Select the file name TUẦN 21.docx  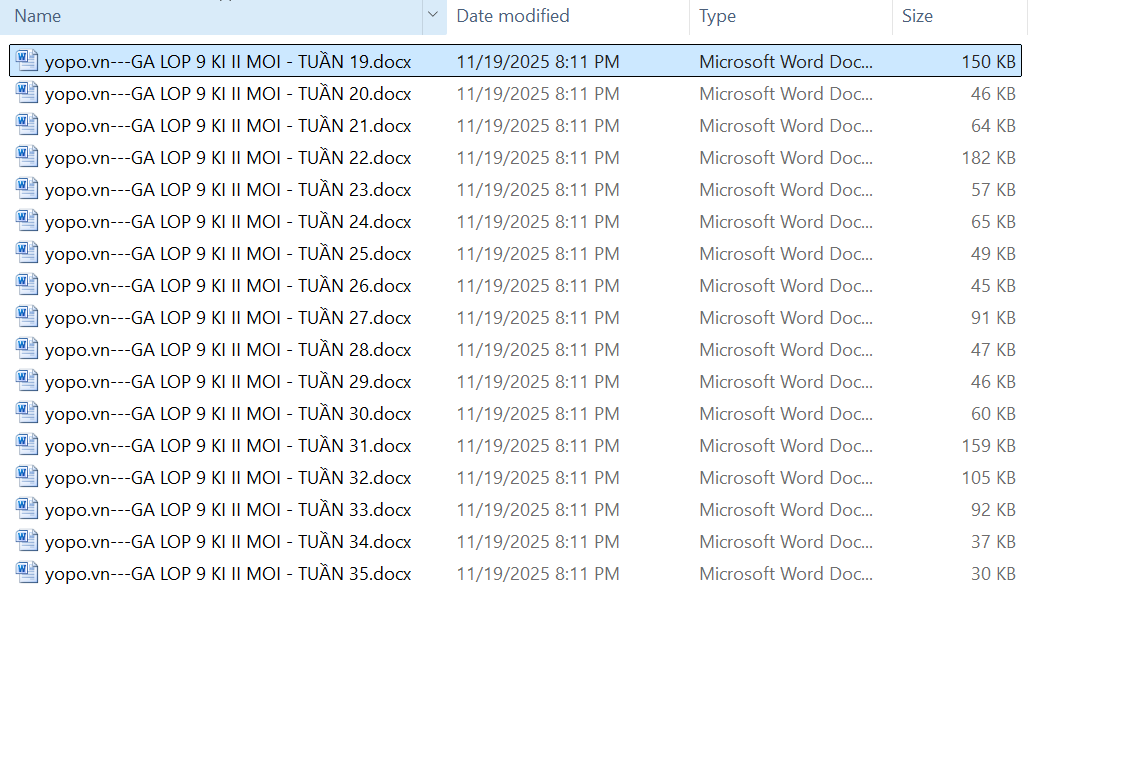click(x=228, y=126)
